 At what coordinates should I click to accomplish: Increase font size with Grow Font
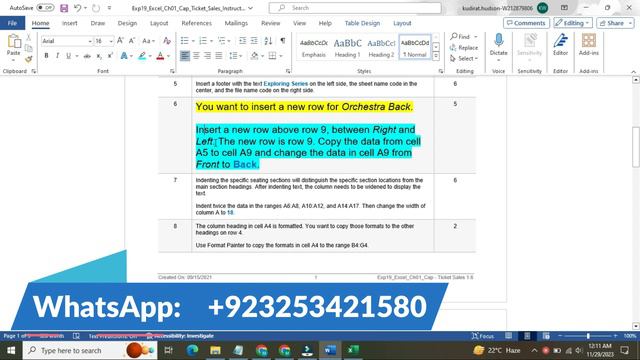(x=120, y=41)
